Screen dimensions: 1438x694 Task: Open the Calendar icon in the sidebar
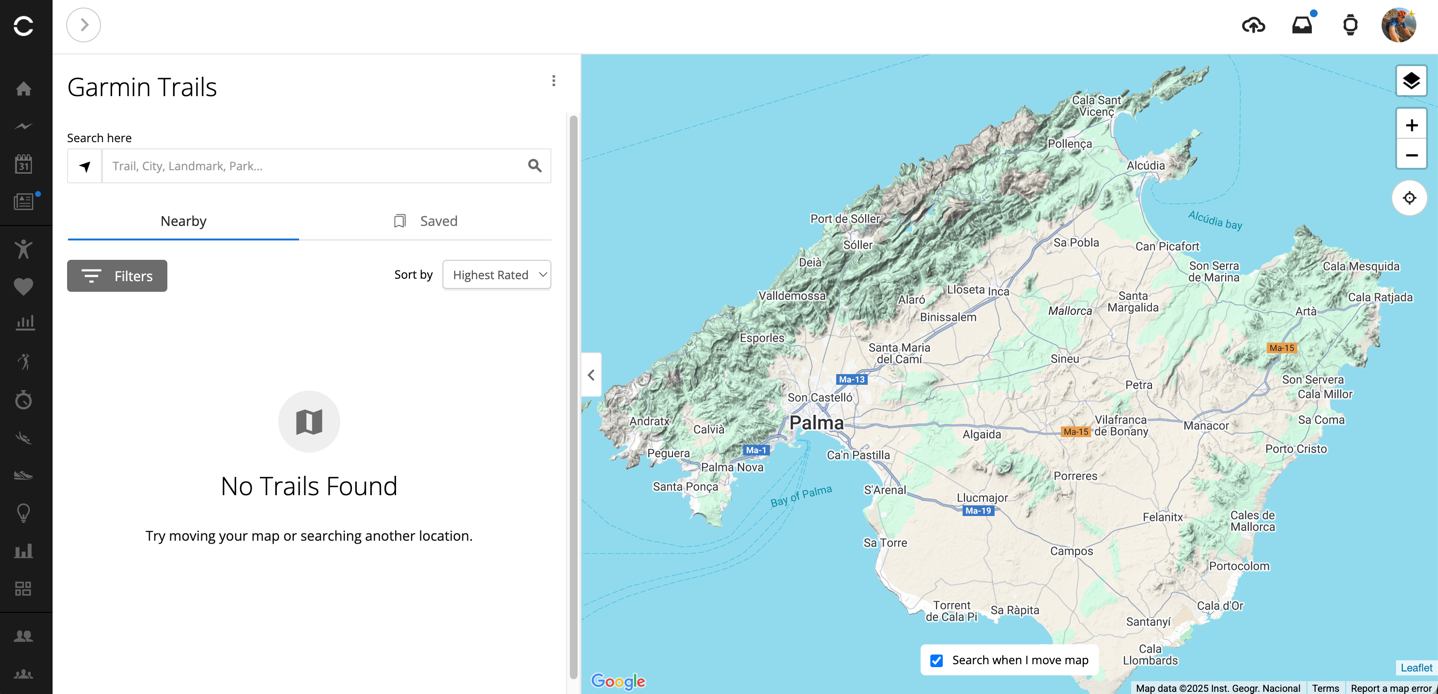click(x=24, y=164)
